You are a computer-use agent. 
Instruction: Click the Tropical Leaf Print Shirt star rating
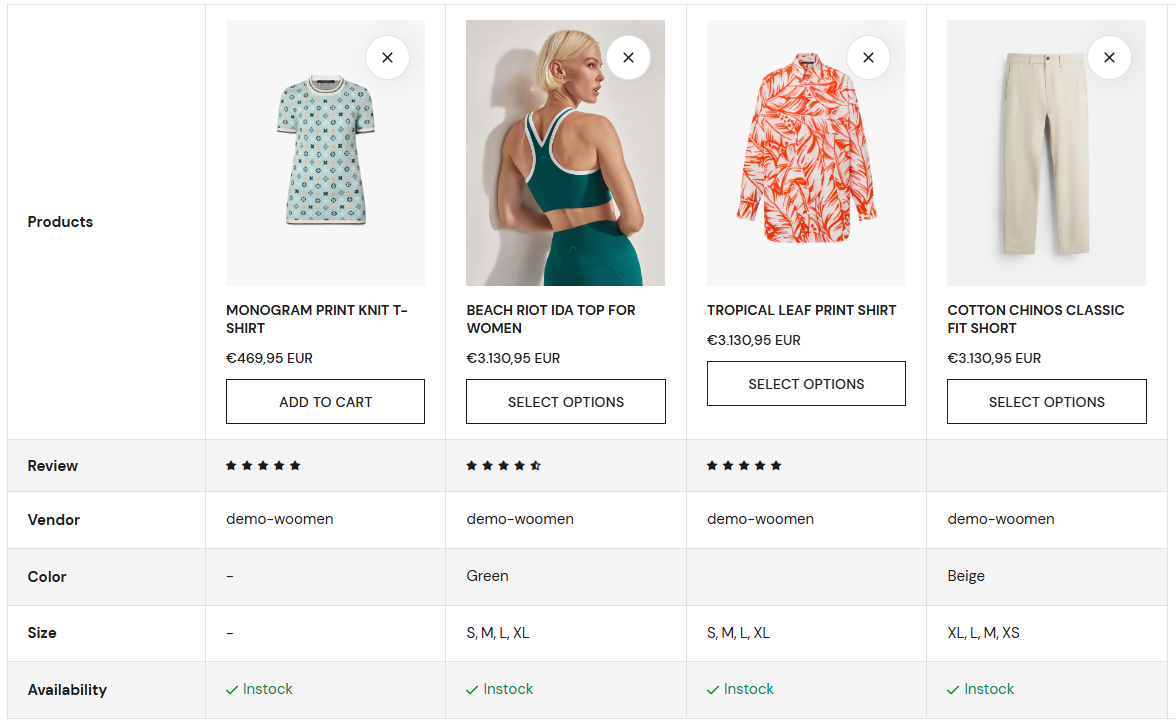(x=744, y=466)
